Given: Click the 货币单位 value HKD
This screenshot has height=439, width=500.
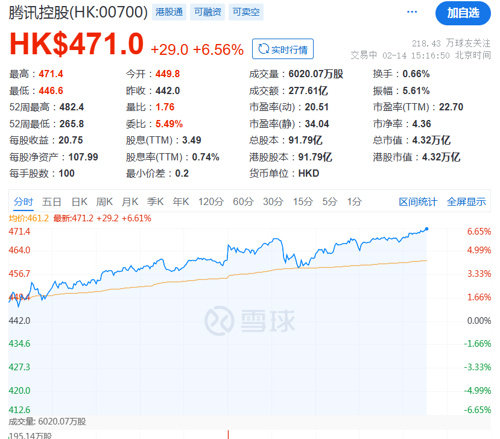Looking at the screenshot, I should click(x=309, y=173).
